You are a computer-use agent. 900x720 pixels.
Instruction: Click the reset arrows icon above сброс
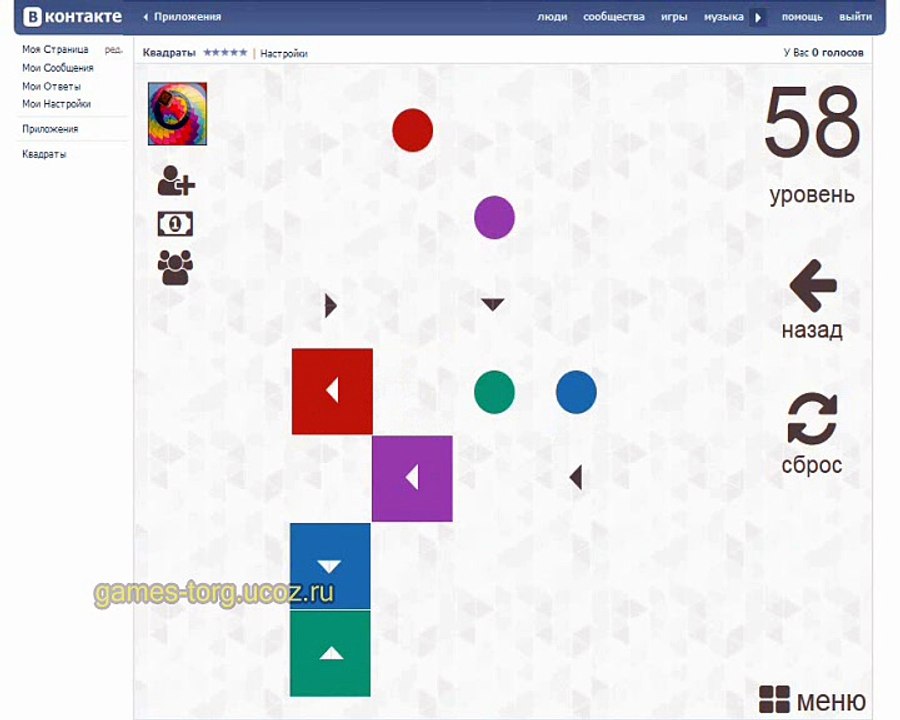[812, 419]
